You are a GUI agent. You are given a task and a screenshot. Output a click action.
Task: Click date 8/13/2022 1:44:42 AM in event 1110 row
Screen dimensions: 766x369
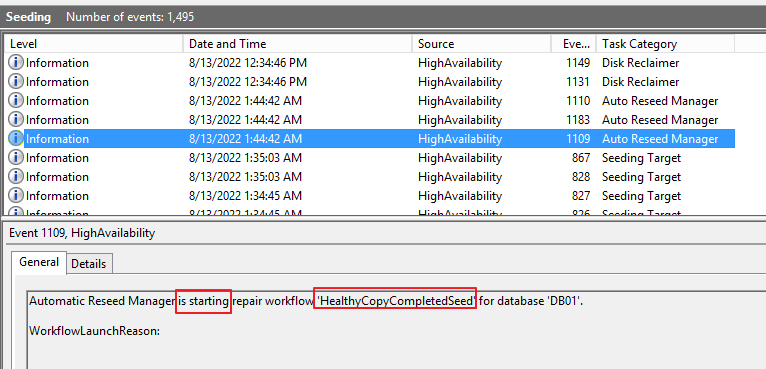pyautogui.click(x=245, y=101)
